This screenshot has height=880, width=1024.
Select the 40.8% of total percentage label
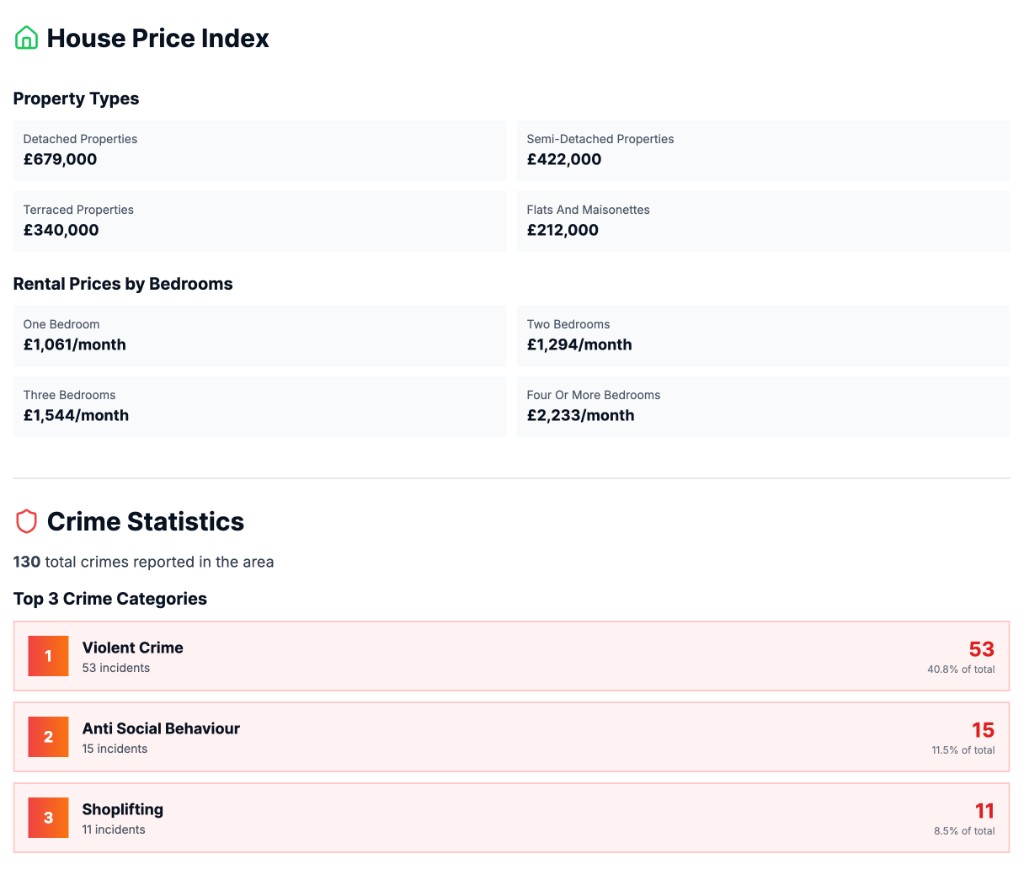click(x=962, y=670)
